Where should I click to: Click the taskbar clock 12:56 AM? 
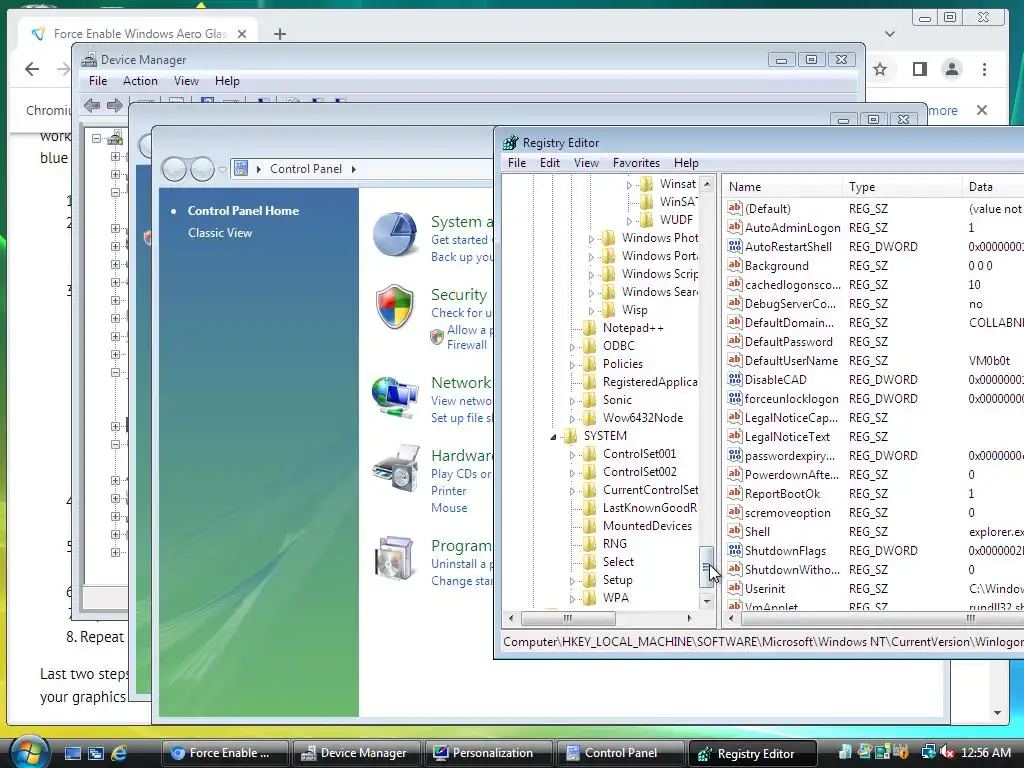[985, 753]
